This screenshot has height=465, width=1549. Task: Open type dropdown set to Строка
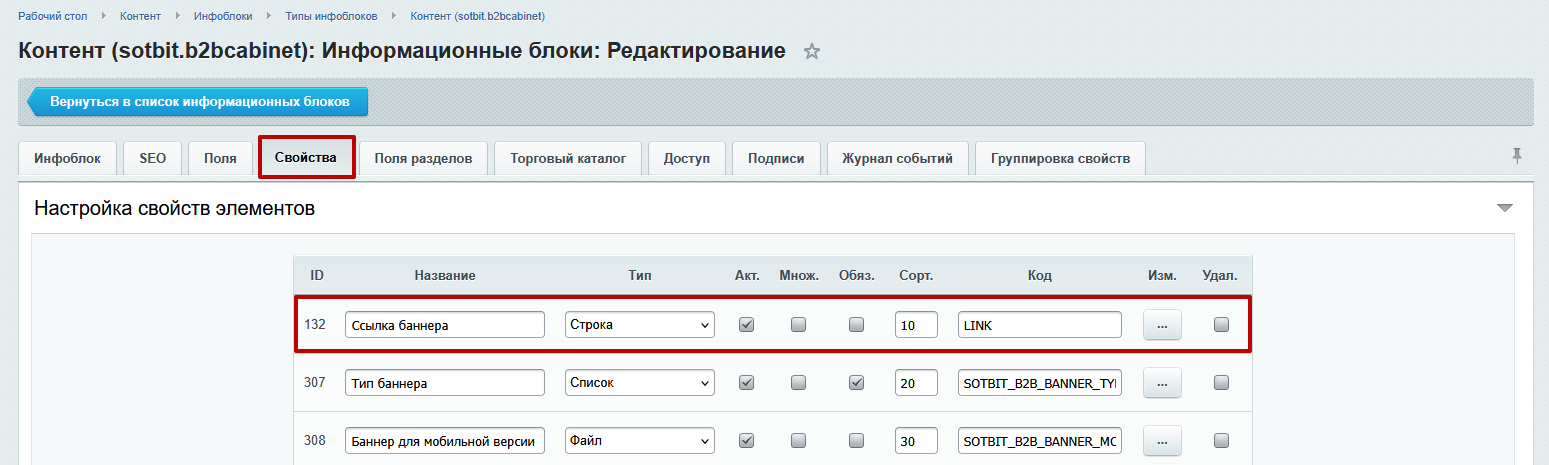pos(640,325)
